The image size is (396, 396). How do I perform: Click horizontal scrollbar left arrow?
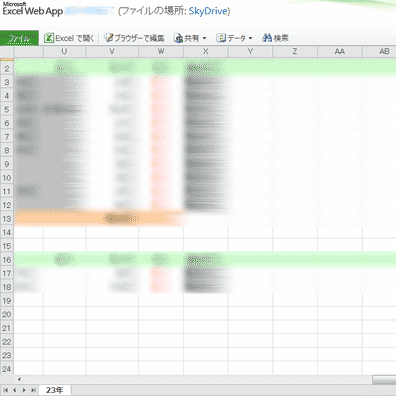(19, 379)
